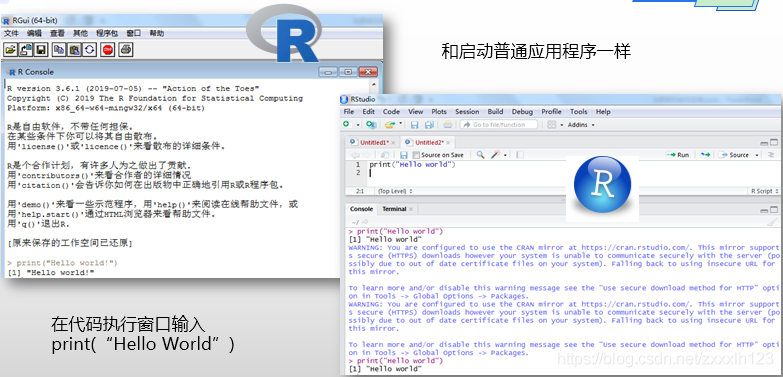Open the 编辑 menu in RGui
Image resolution: width=783 pixels, height=377 pixels.
point(34,33)
